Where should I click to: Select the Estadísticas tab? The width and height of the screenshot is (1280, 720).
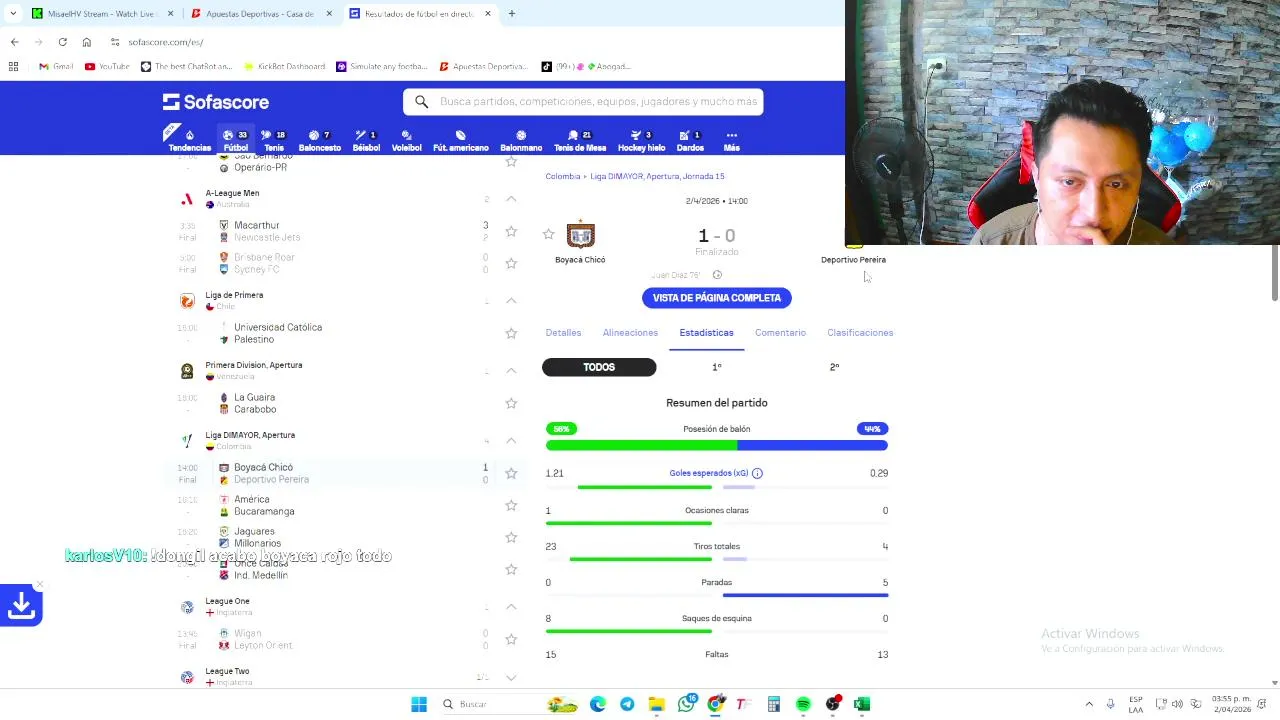[706, 332]
